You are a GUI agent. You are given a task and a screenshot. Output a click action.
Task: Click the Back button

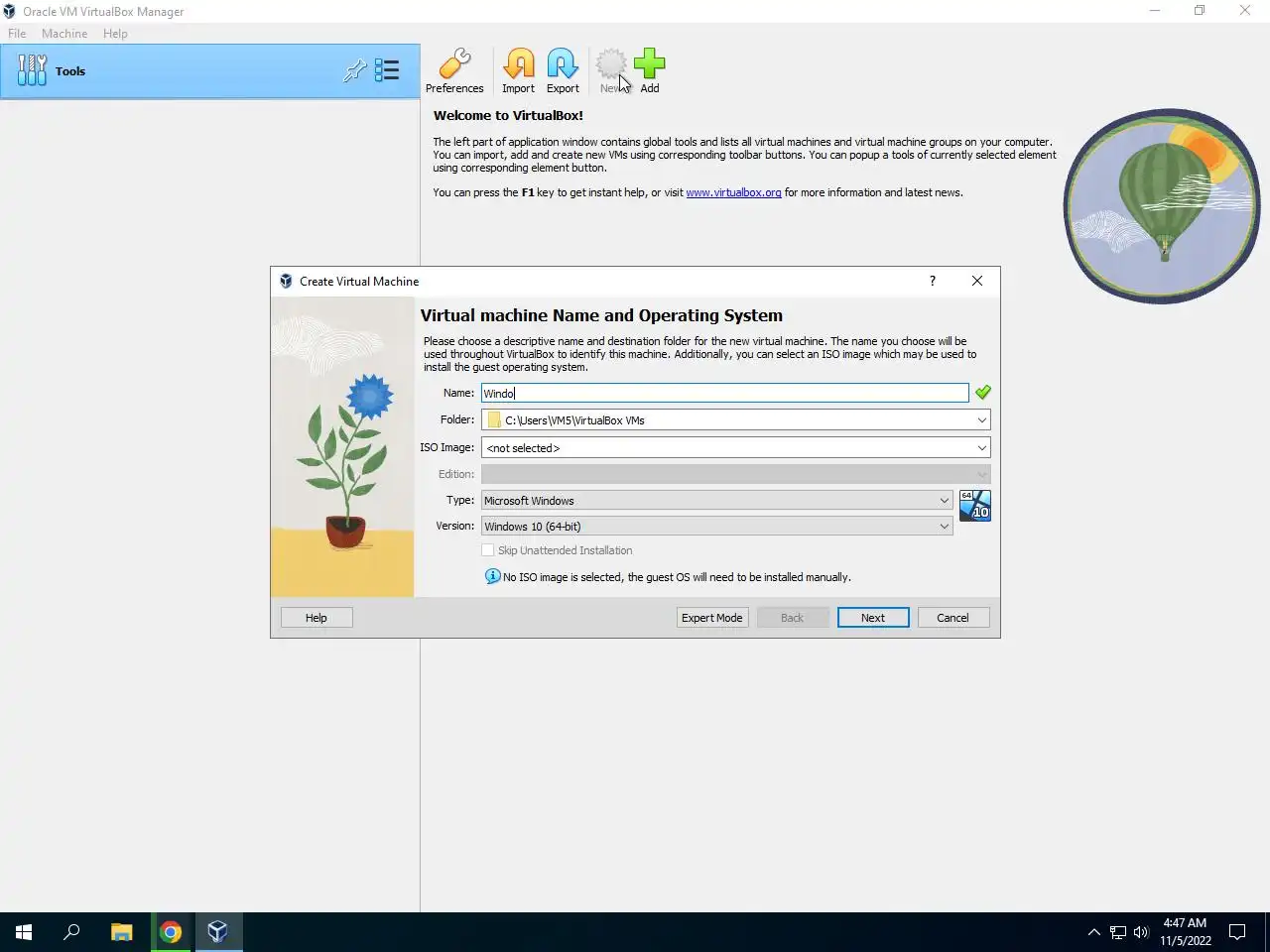pos(792,618)
